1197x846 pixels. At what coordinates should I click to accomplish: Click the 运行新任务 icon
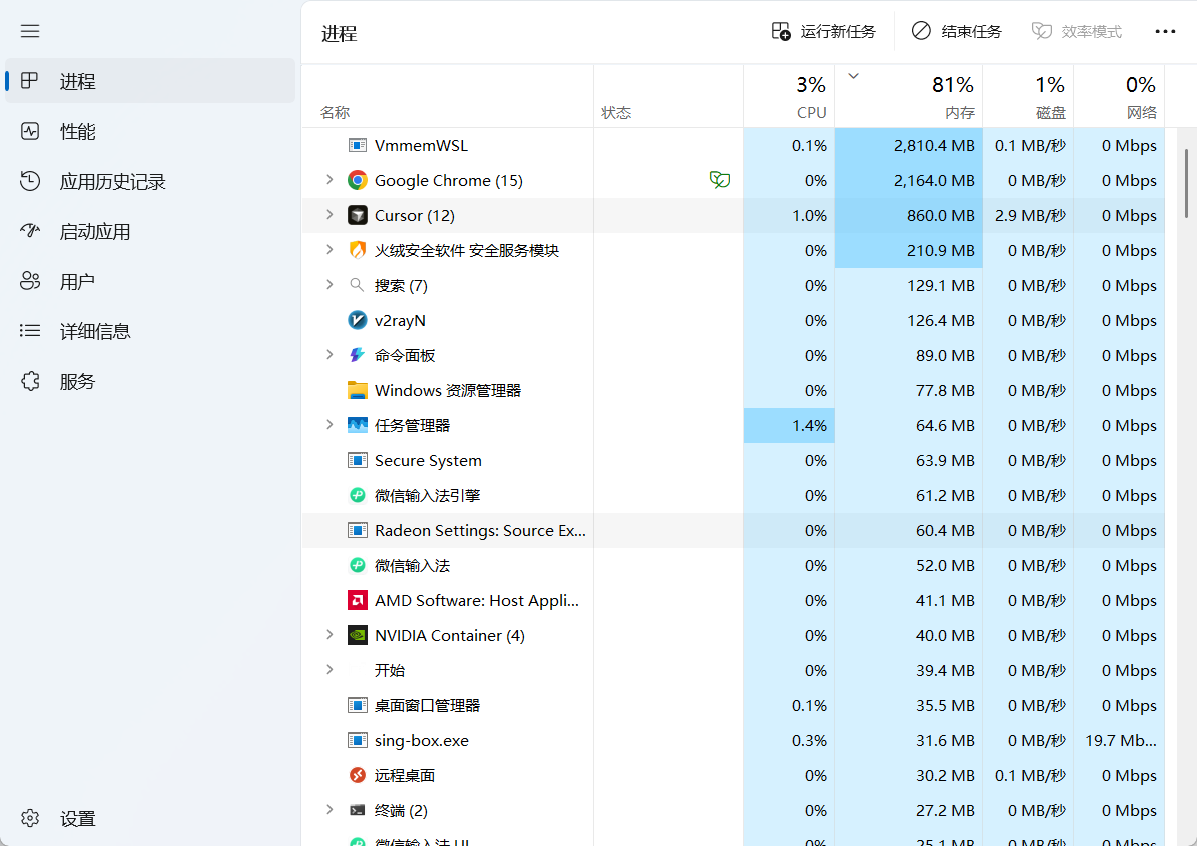point(781,31)
